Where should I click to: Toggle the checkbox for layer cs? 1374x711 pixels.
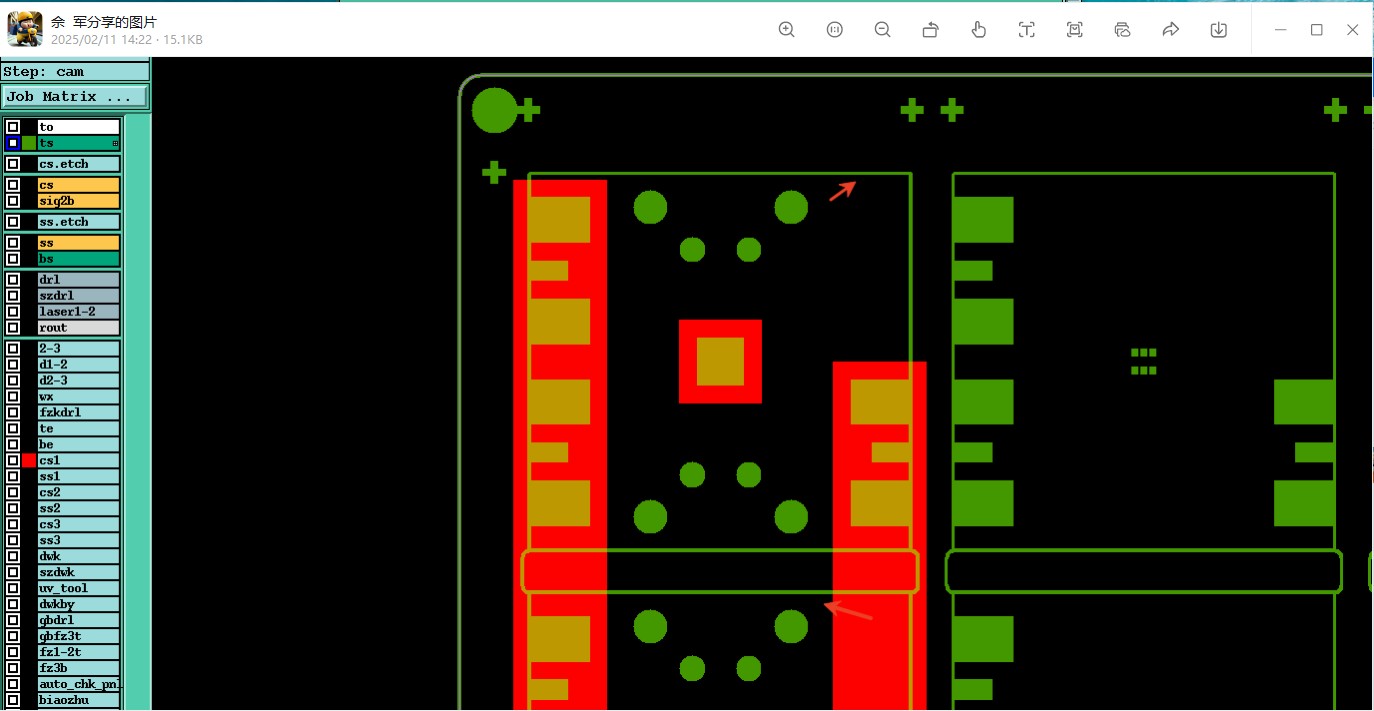point(13,185)
